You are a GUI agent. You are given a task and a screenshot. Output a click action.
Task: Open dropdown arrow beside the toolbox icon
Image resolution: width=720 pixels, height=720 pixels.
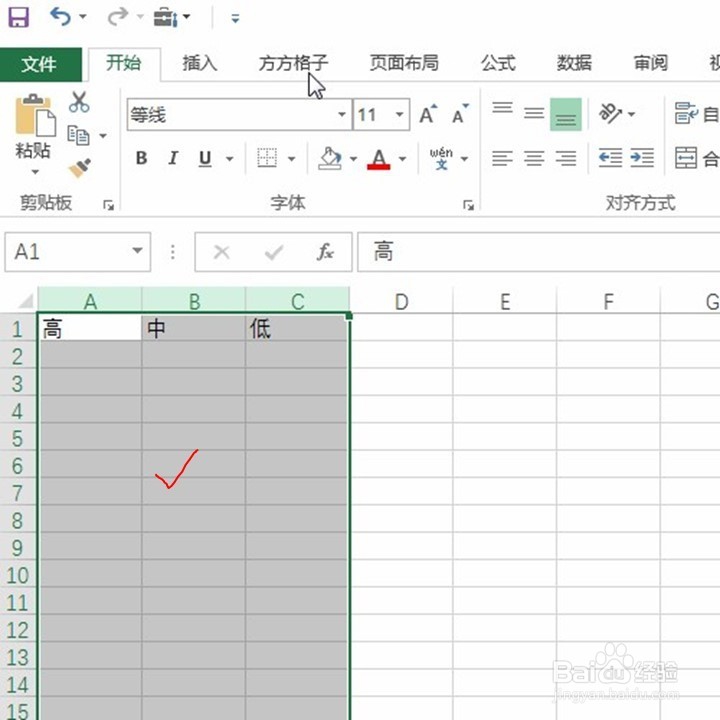click(186, 17)
